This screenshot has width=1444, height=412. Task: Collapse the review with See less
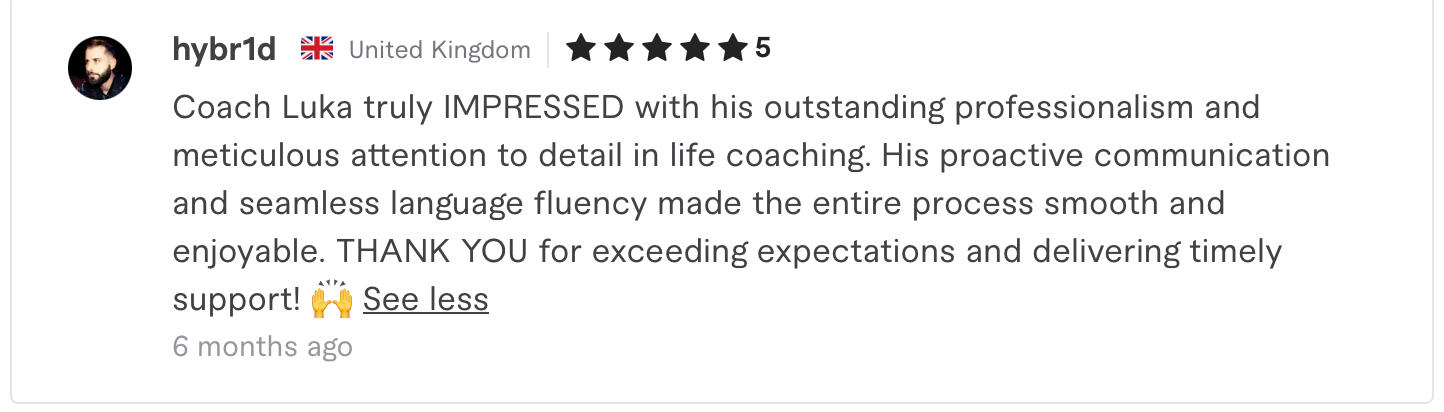coord(425,299)
